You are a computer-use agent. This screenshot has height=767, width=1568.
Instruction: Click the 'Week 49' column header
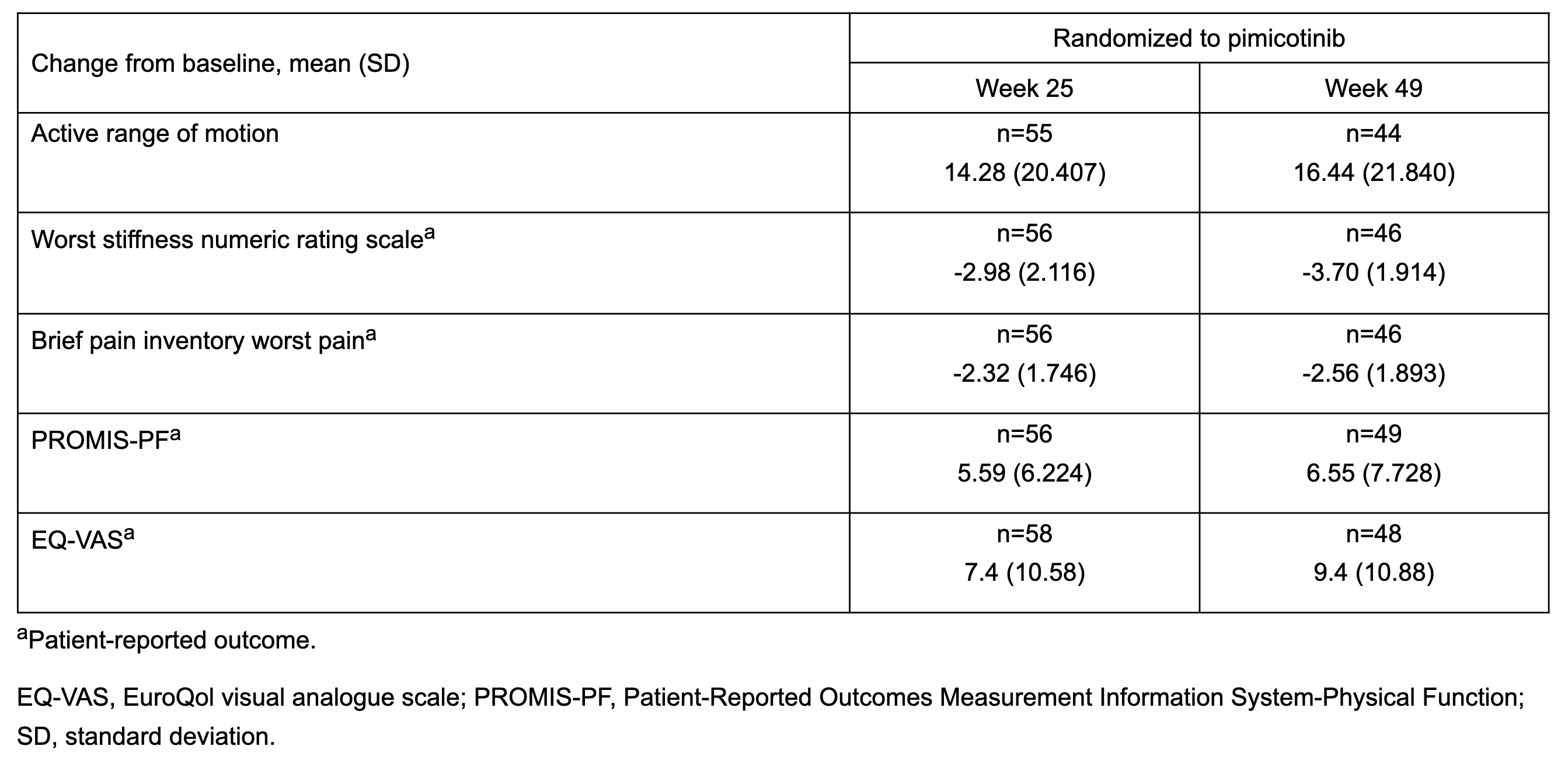[x=1373, y=88]
